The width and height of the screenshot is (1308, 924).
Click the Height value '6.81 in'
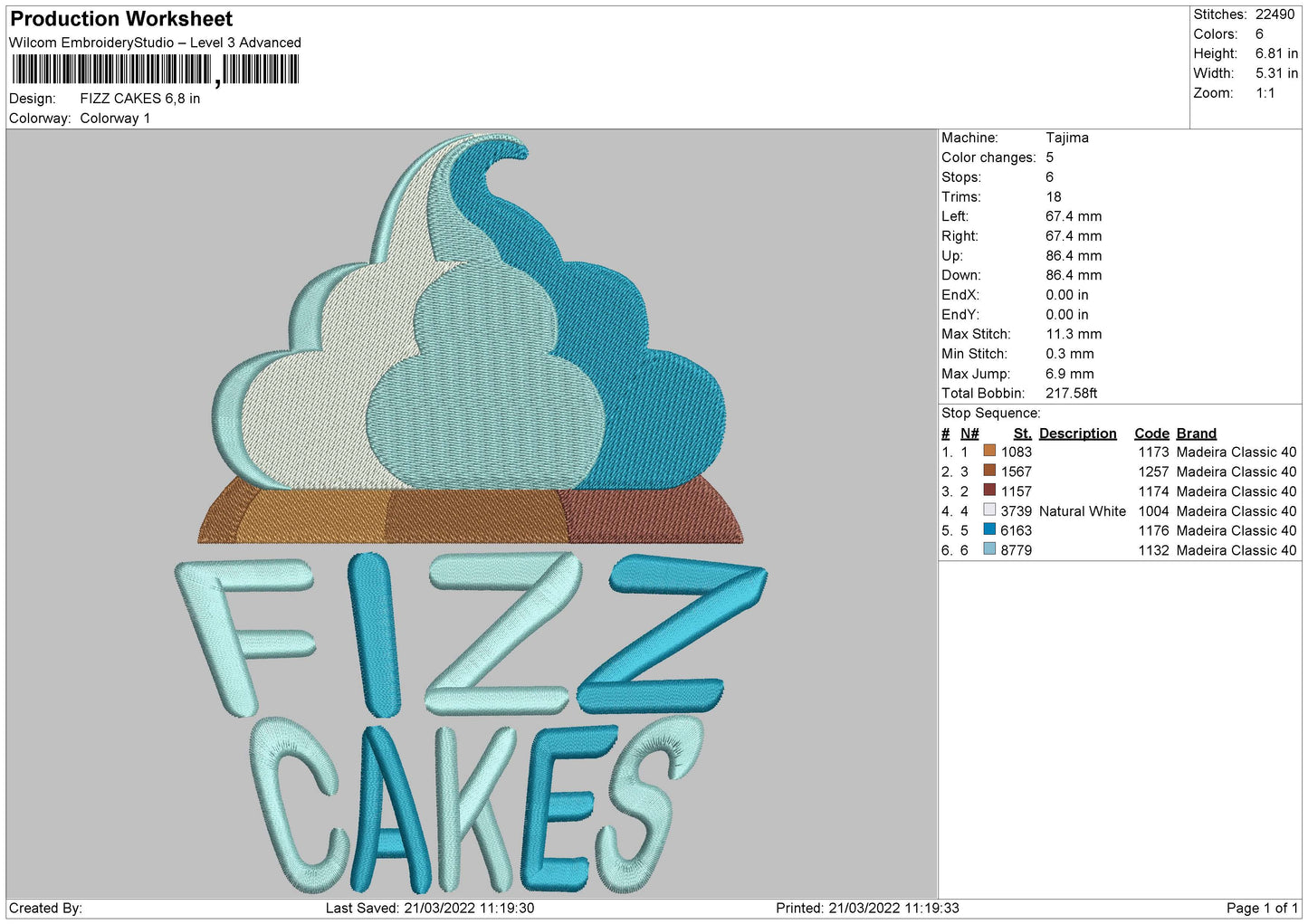click(x=1276, y=53)
